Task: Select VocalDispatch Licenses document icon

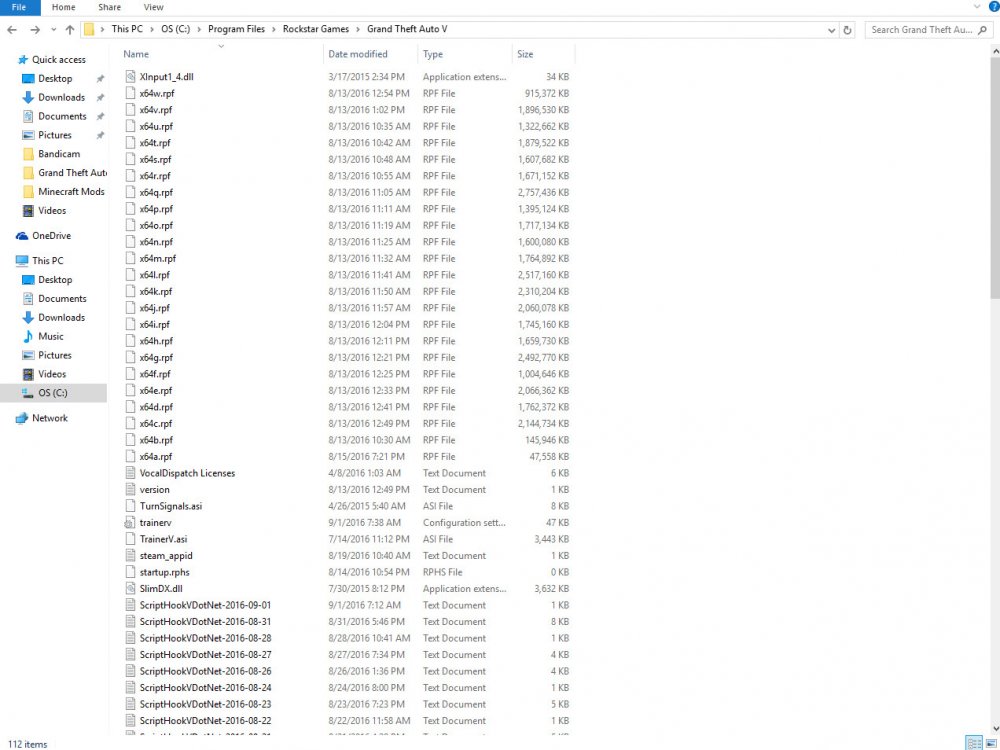Action: (130, 473)
